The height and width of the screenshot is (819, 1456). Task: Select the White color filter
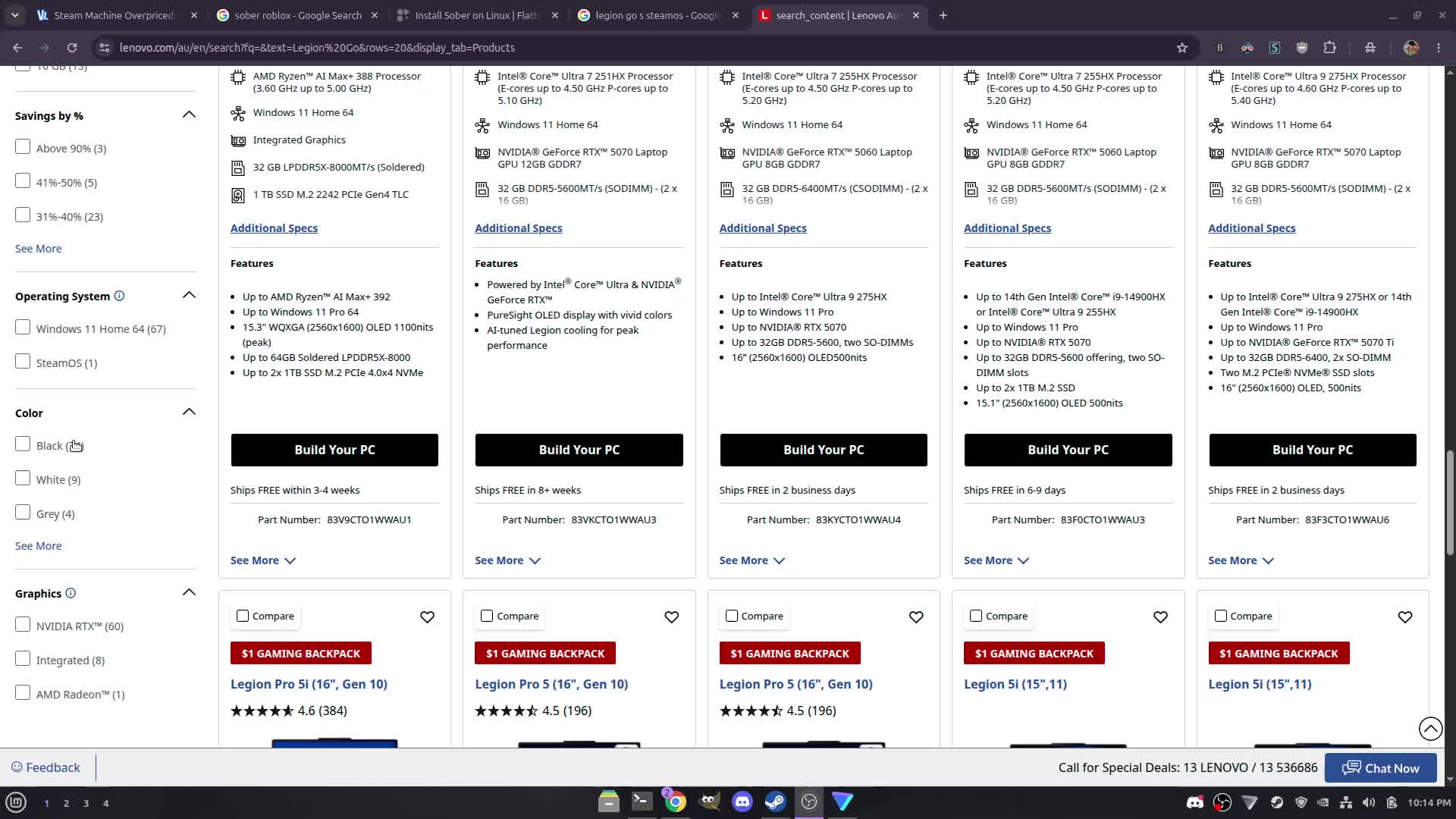click(x=23, y=479)
